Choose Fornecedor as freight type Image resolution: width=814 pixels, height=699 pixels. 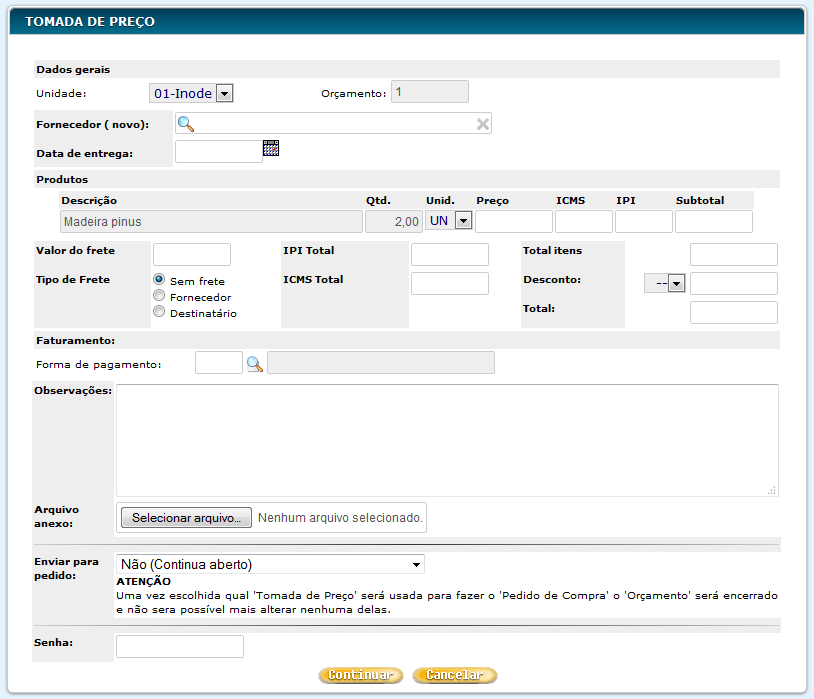coord(159,296)
